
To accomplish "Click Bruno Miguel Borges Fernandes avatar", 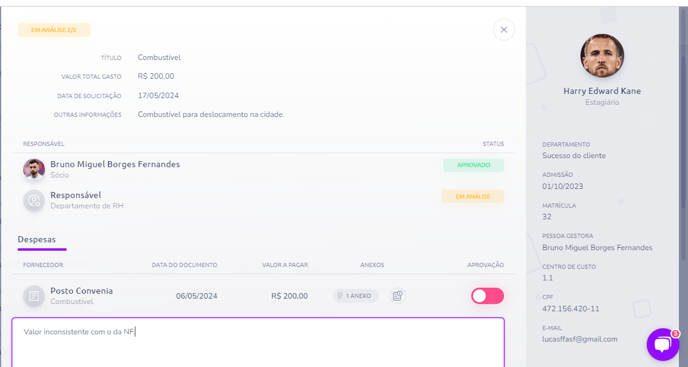I will [34, 169].
